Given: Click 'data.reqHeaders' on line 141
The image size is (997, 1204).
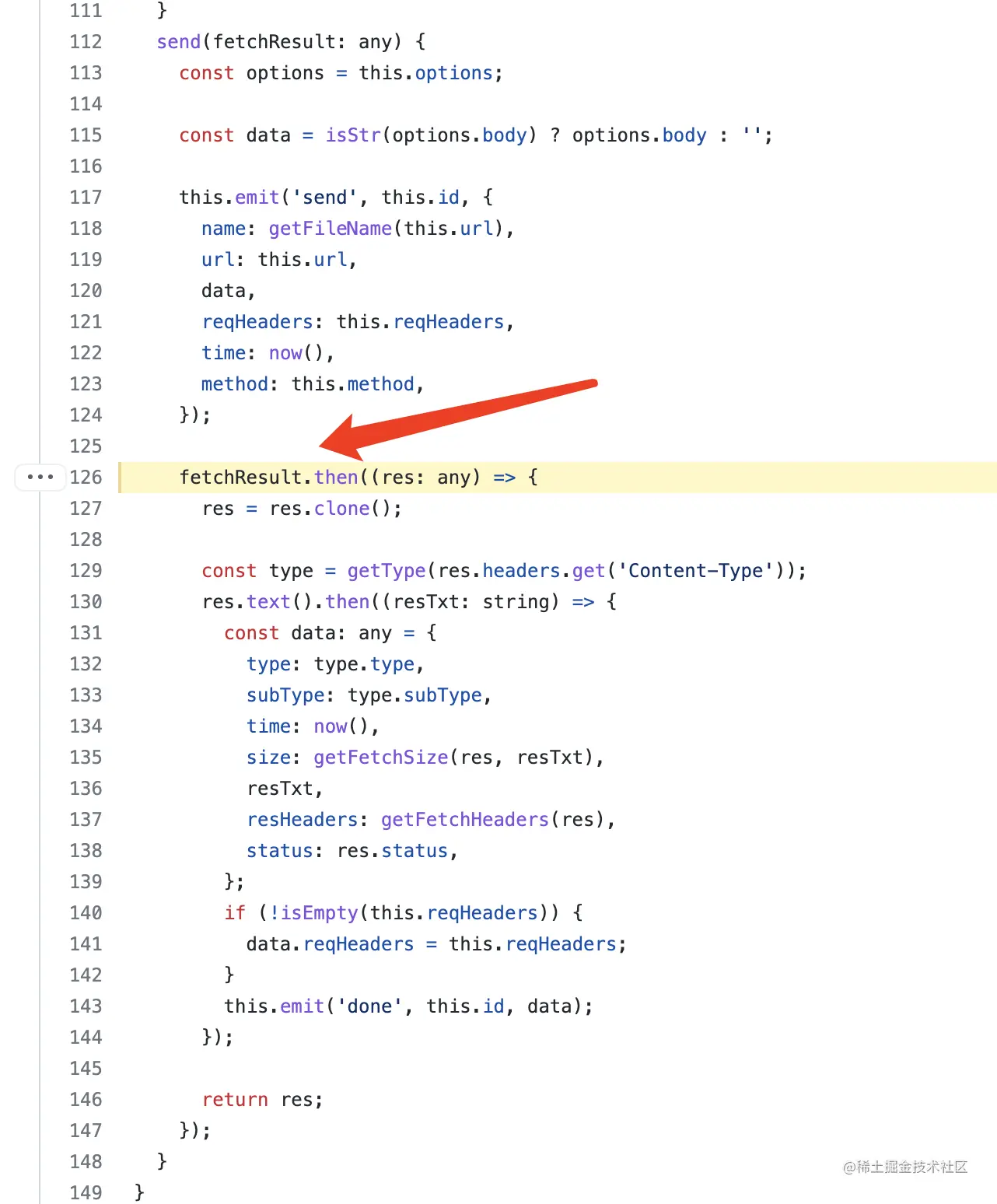Looking at the screenshot, I should pos(331,943).
